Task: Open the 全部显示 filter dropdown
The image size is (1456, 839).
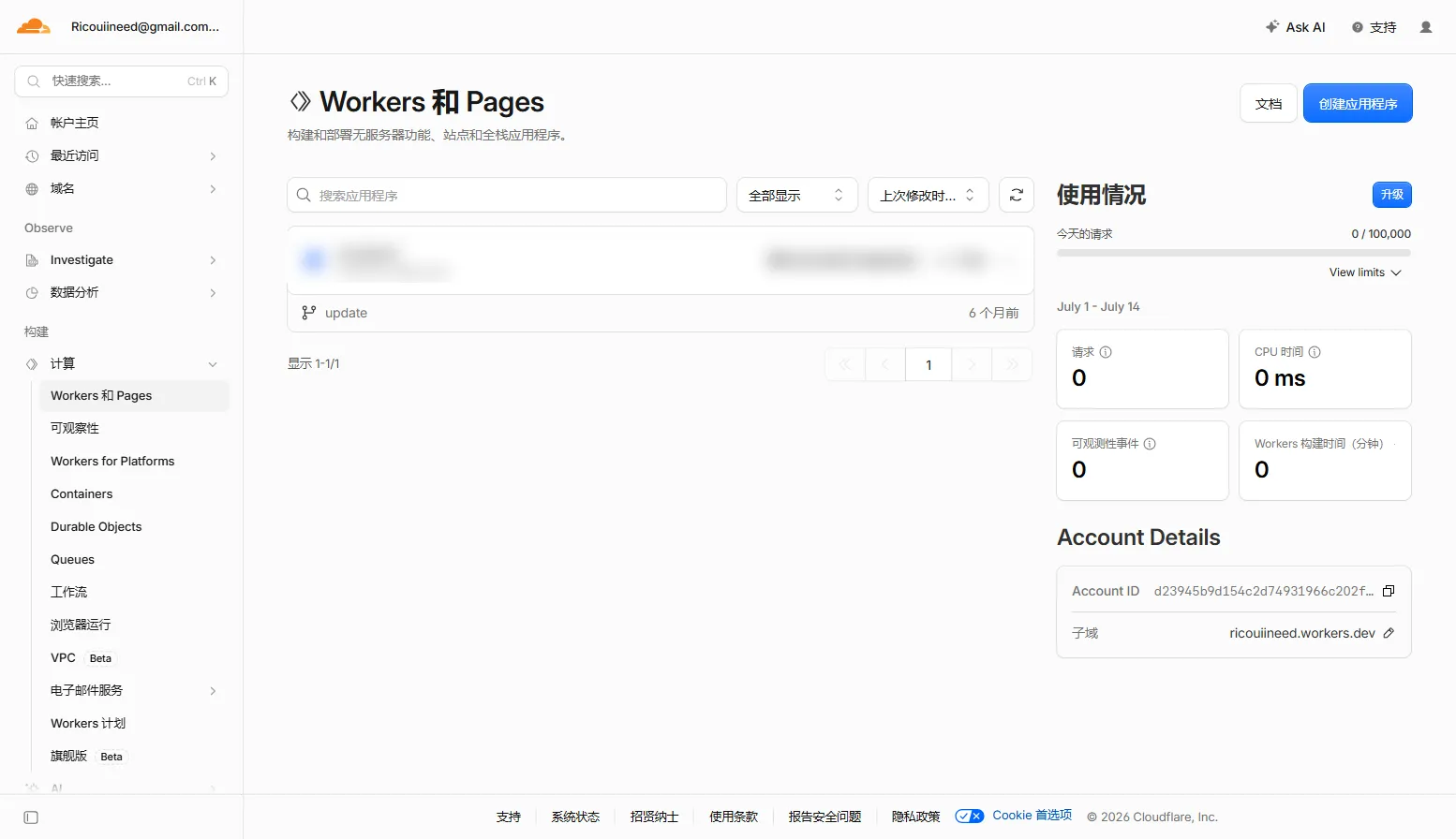Action: (797, 195)
